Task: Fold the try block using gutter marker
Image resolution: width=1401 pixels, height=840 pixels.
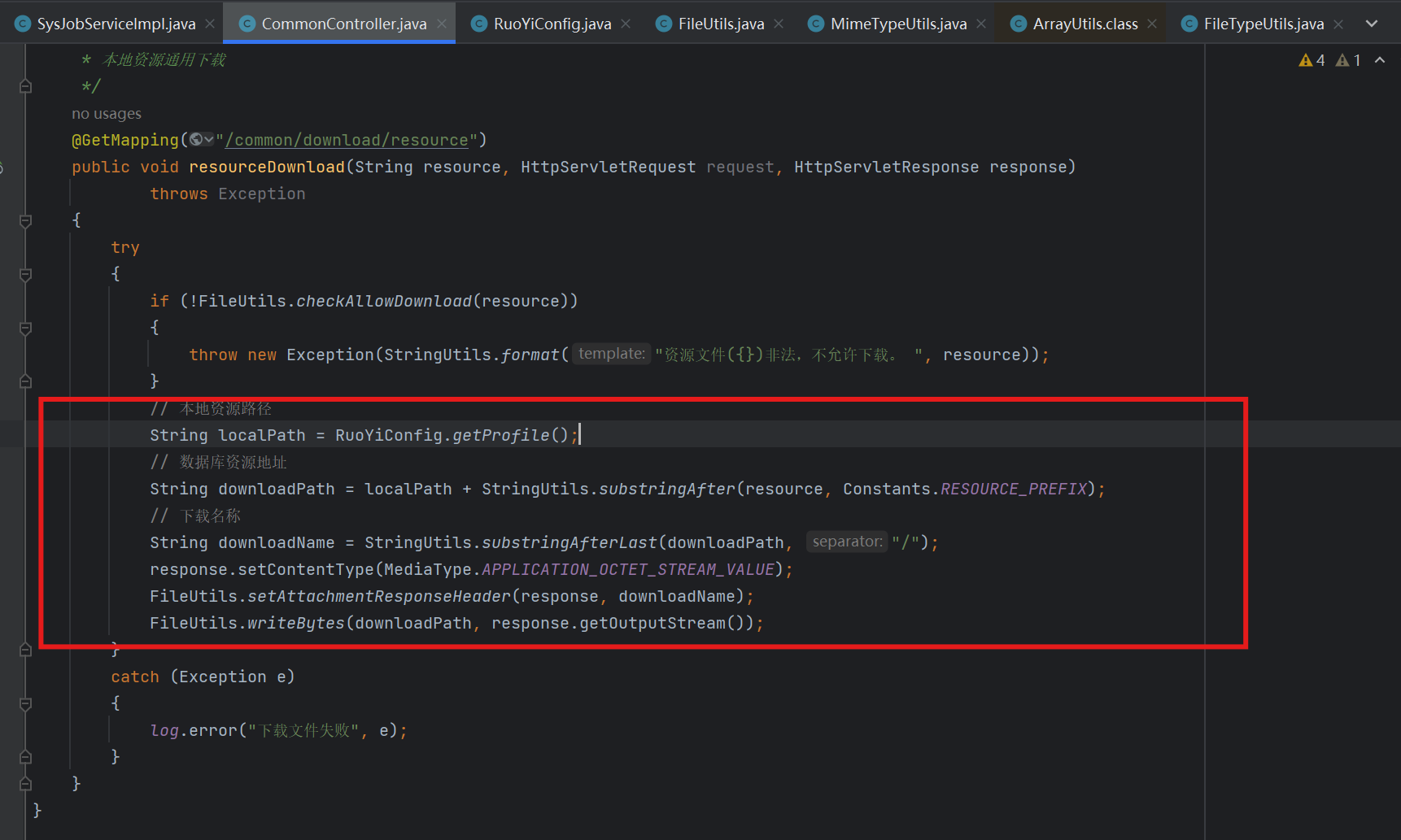Action: (x=25, y=275)
